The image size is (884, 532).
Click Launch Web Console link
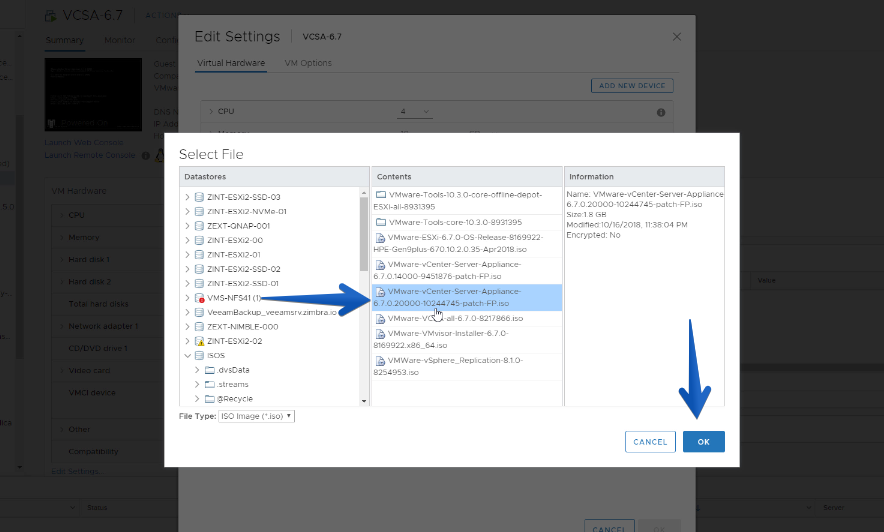coord(83,143)
